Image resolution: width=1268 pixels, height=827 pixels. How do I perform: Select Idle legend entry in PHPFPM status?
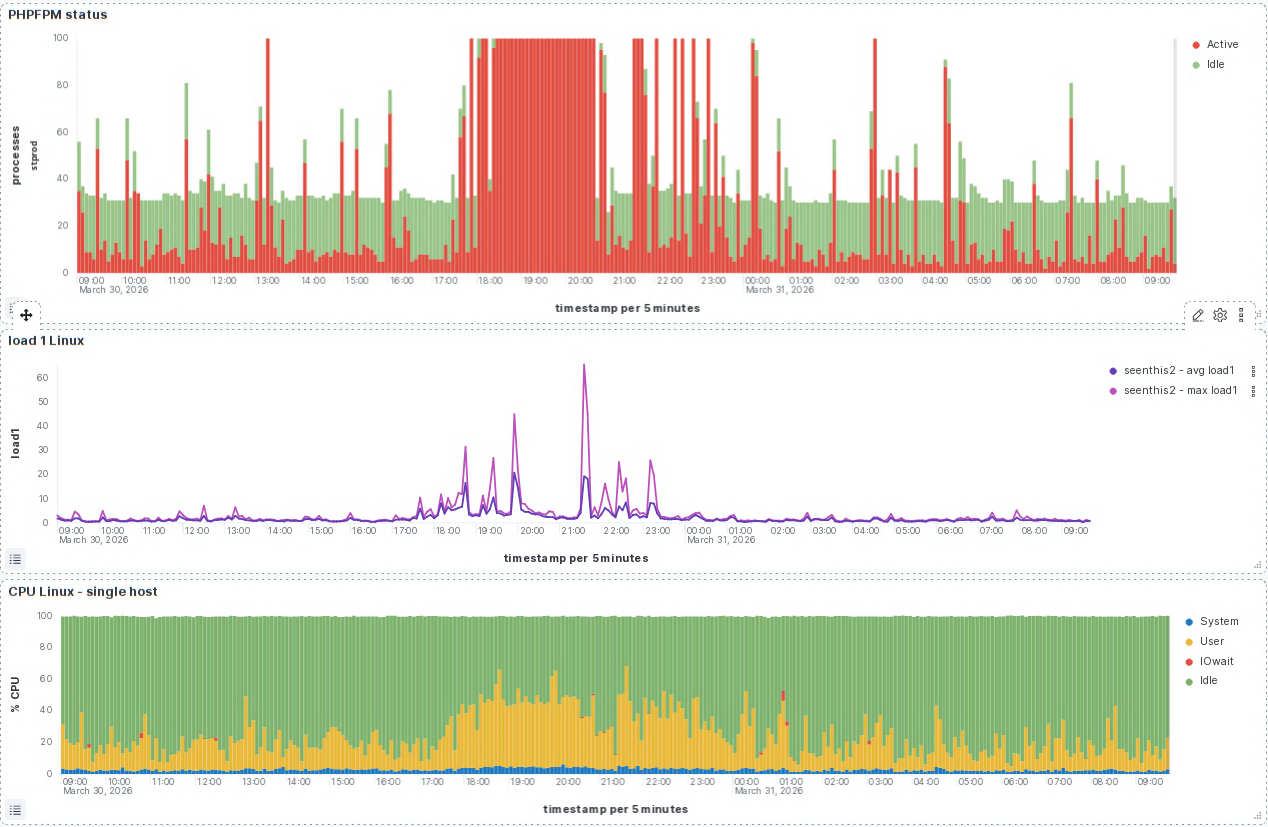1215,64
